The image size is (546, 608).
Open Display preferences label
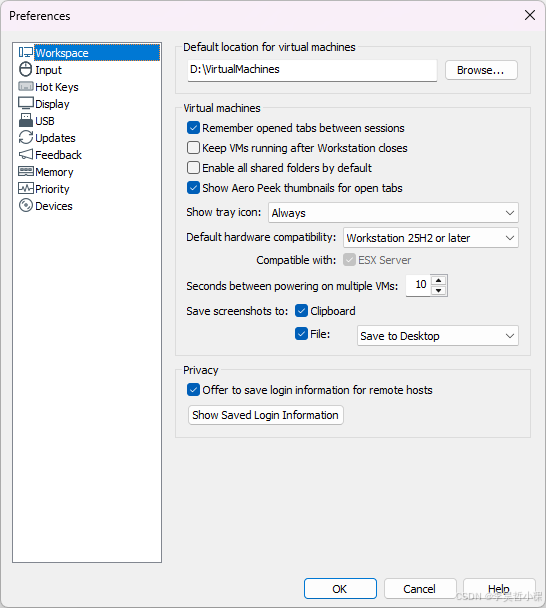click(x=52, y=104)
